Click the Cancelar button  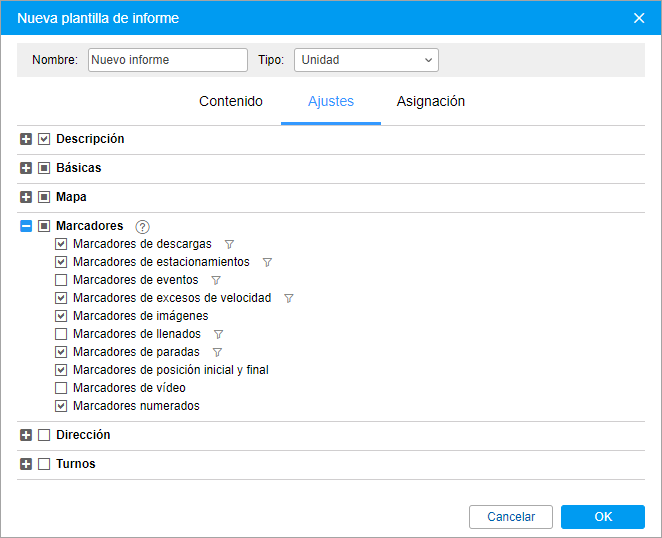pos(511,517)
